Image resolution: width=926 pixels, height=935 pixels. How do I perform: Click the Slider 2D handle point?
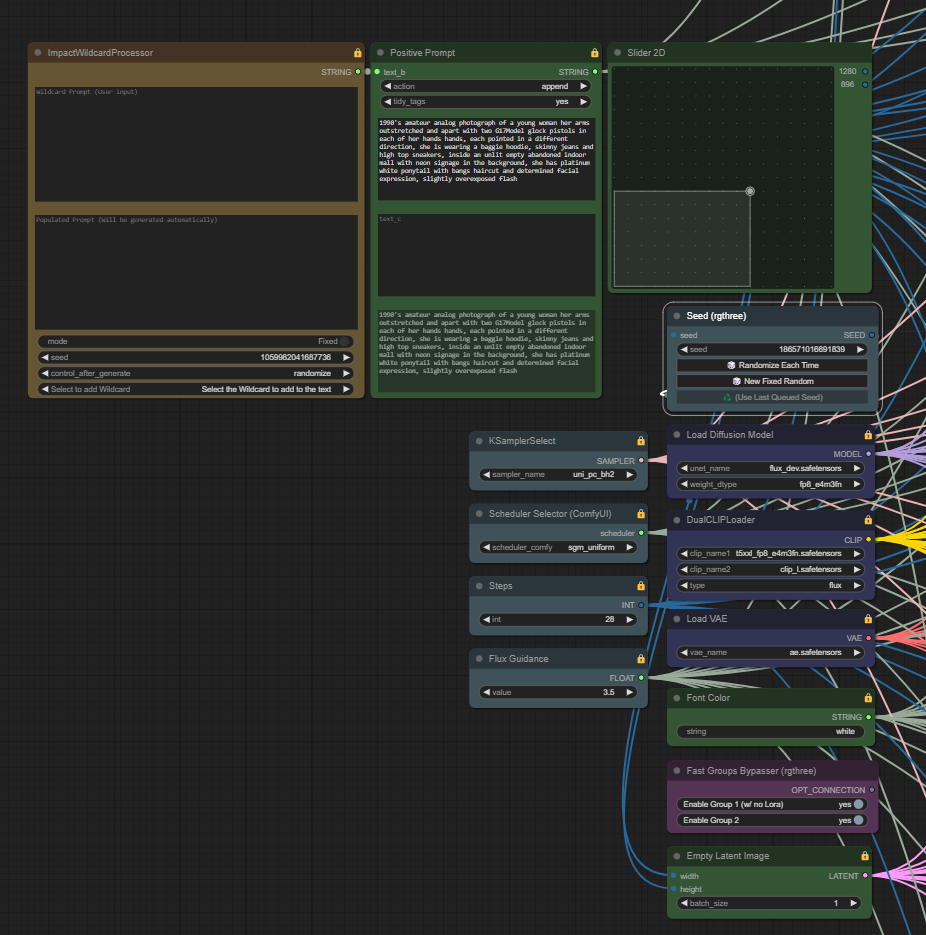750,191
